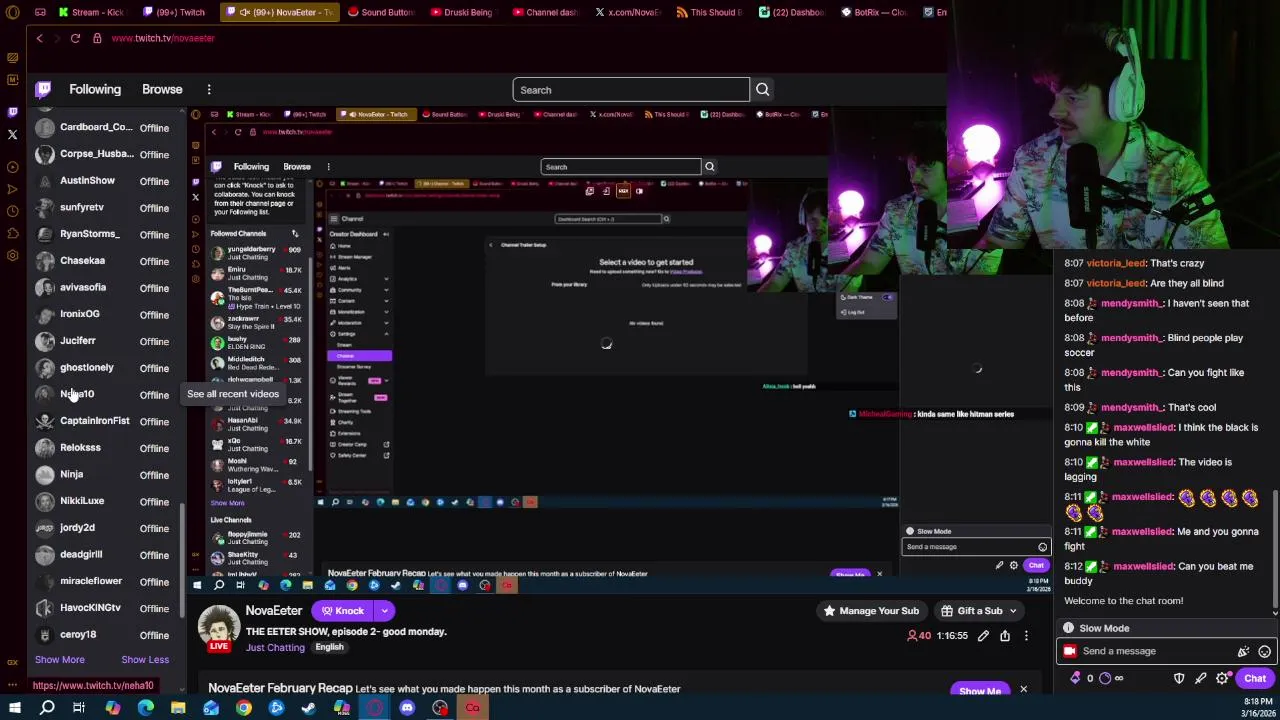
Task: Click the red camera icon in message box
Action: [1070, 651]
